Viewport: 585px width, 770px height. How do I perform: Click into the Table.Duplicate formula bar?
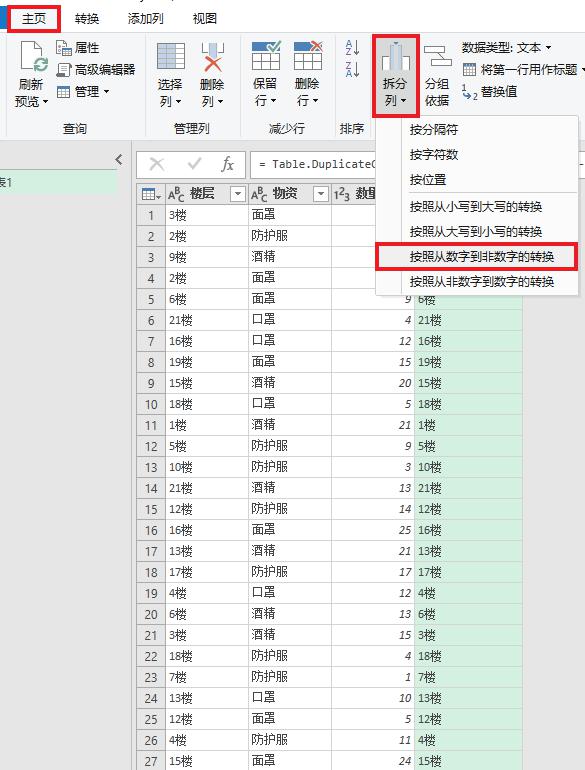coord(317,164)
